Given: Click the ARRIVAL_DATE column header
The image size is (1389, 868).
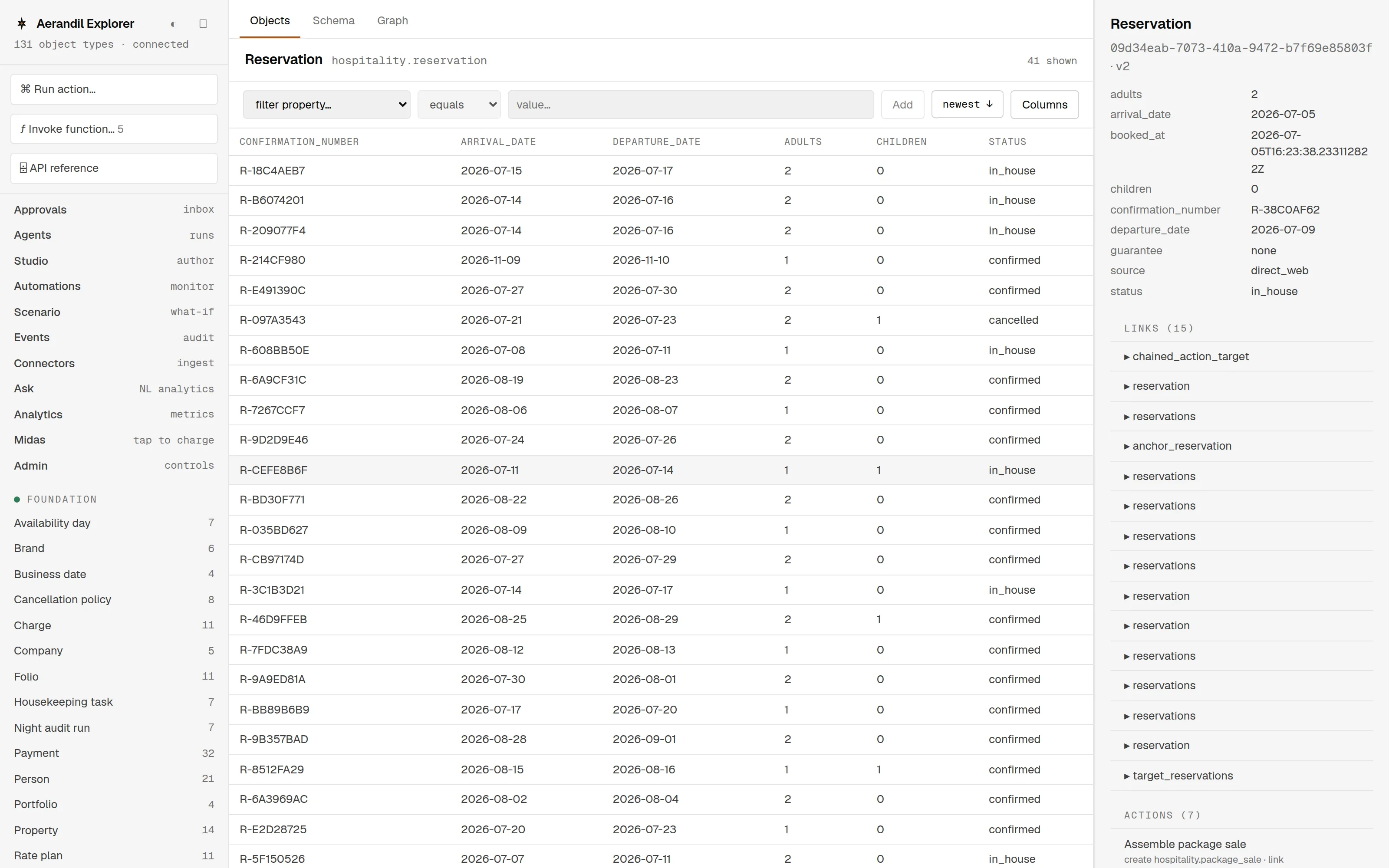Looking at the screenshot, I should 498,142.
